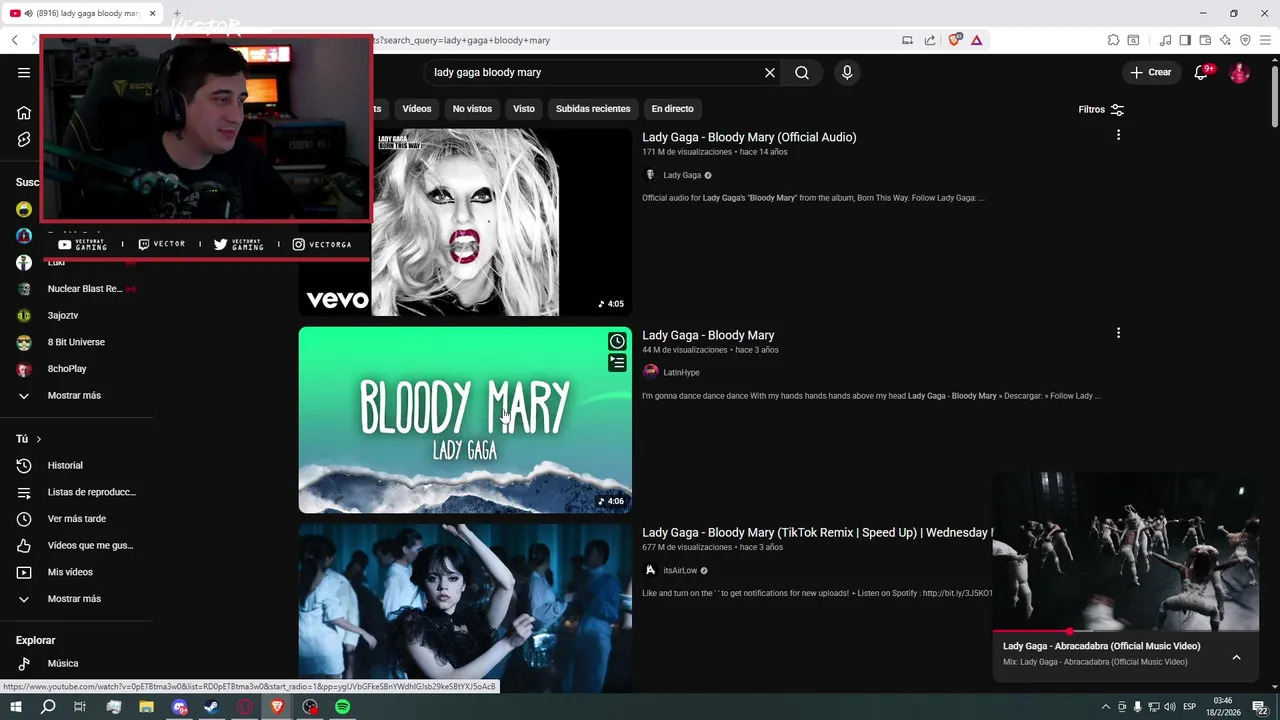Go to YouTube Home icon in sidebar
The height and width of the screenshot is (720, 1280).
coord(24,112)
